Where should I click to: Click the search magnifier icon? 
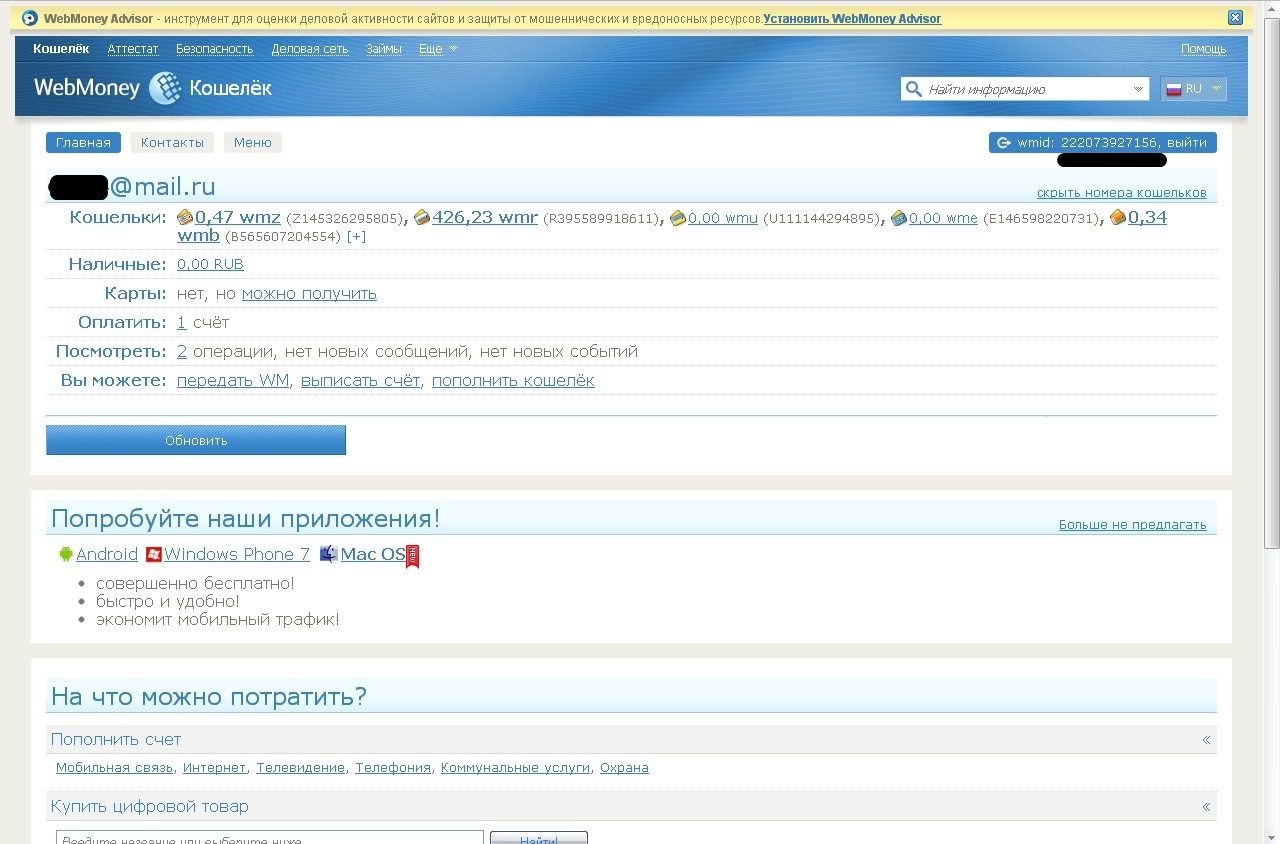coord(913,89)
